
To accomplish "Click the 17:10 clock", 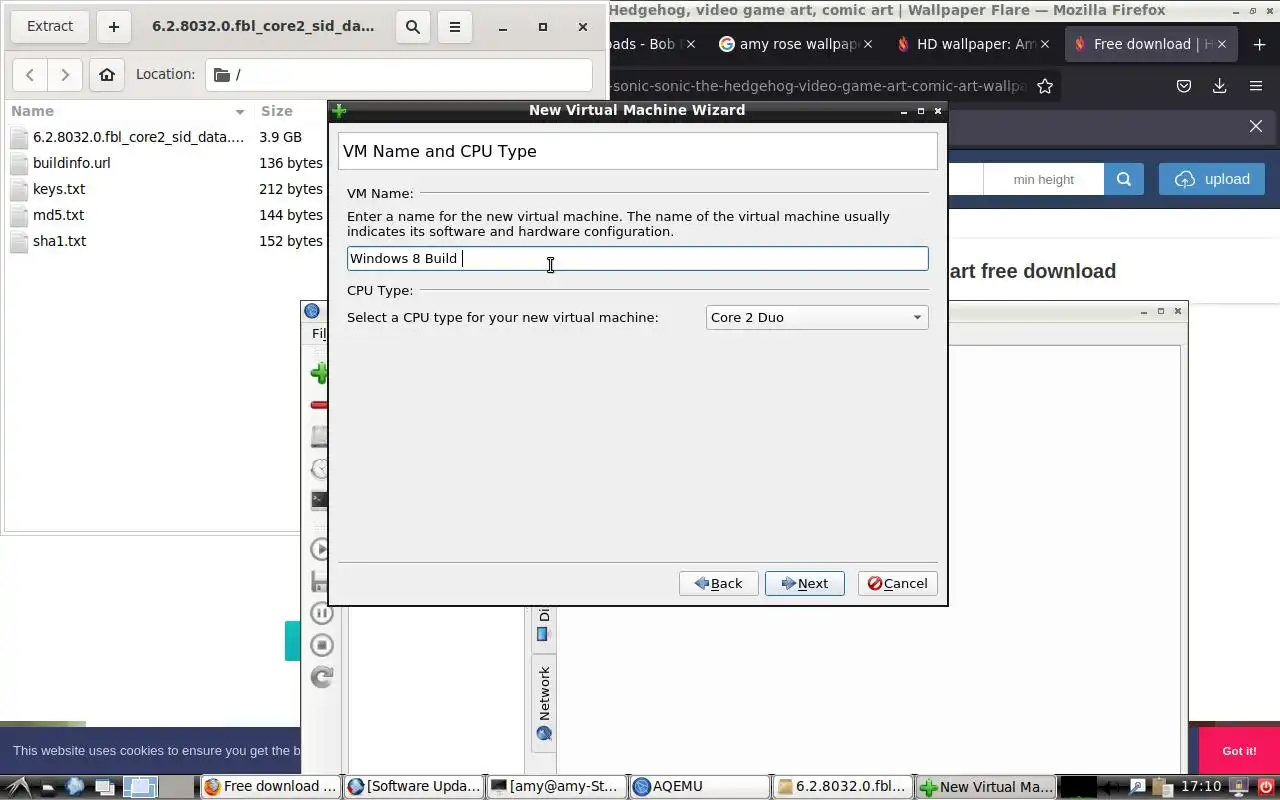I will [x=1201, y=787].
